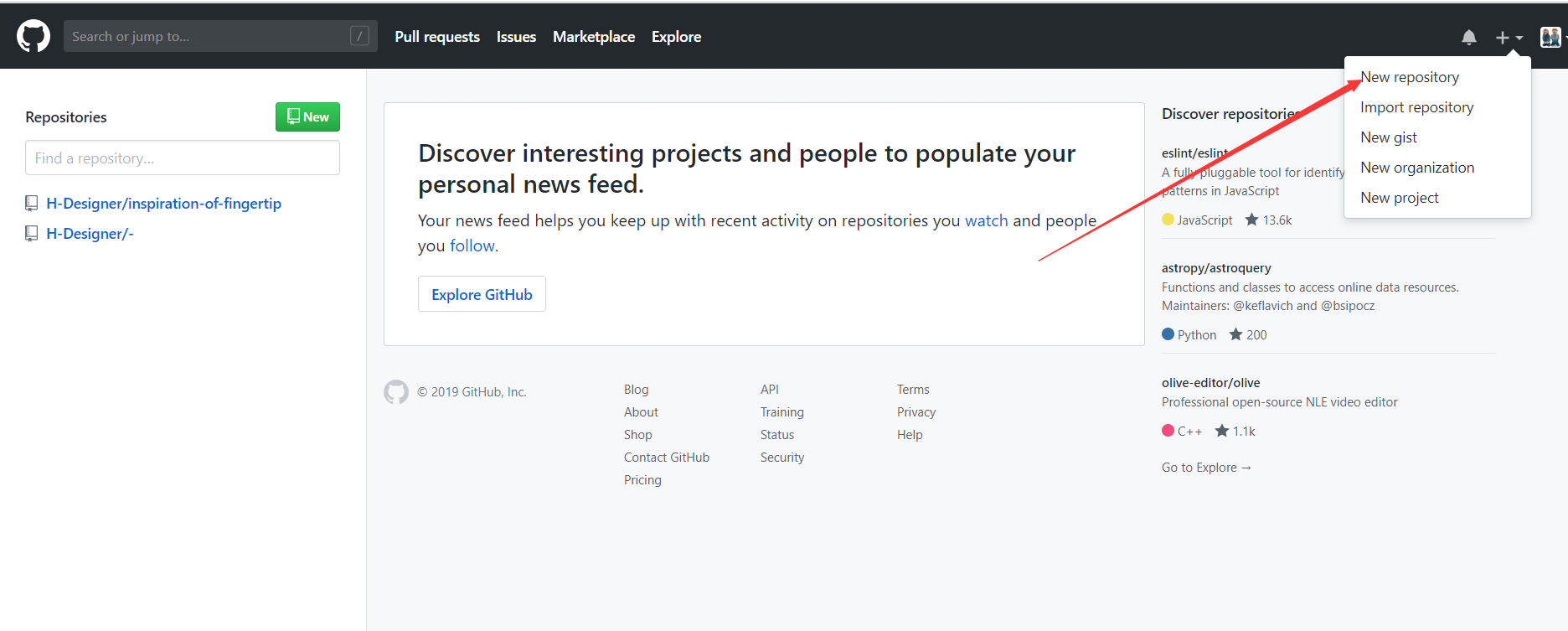
Task: Open the Security footer link
Action: click(x=781, y=458)
